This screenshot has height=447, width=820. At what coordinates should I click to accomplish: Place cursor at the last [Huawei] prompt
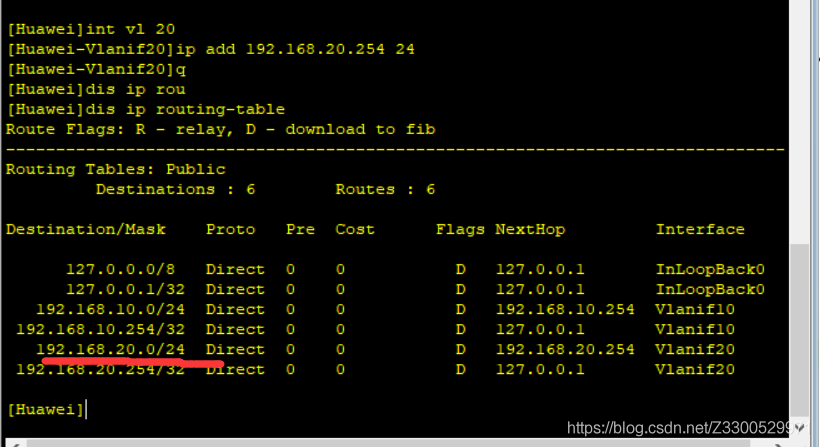(86, 409)
